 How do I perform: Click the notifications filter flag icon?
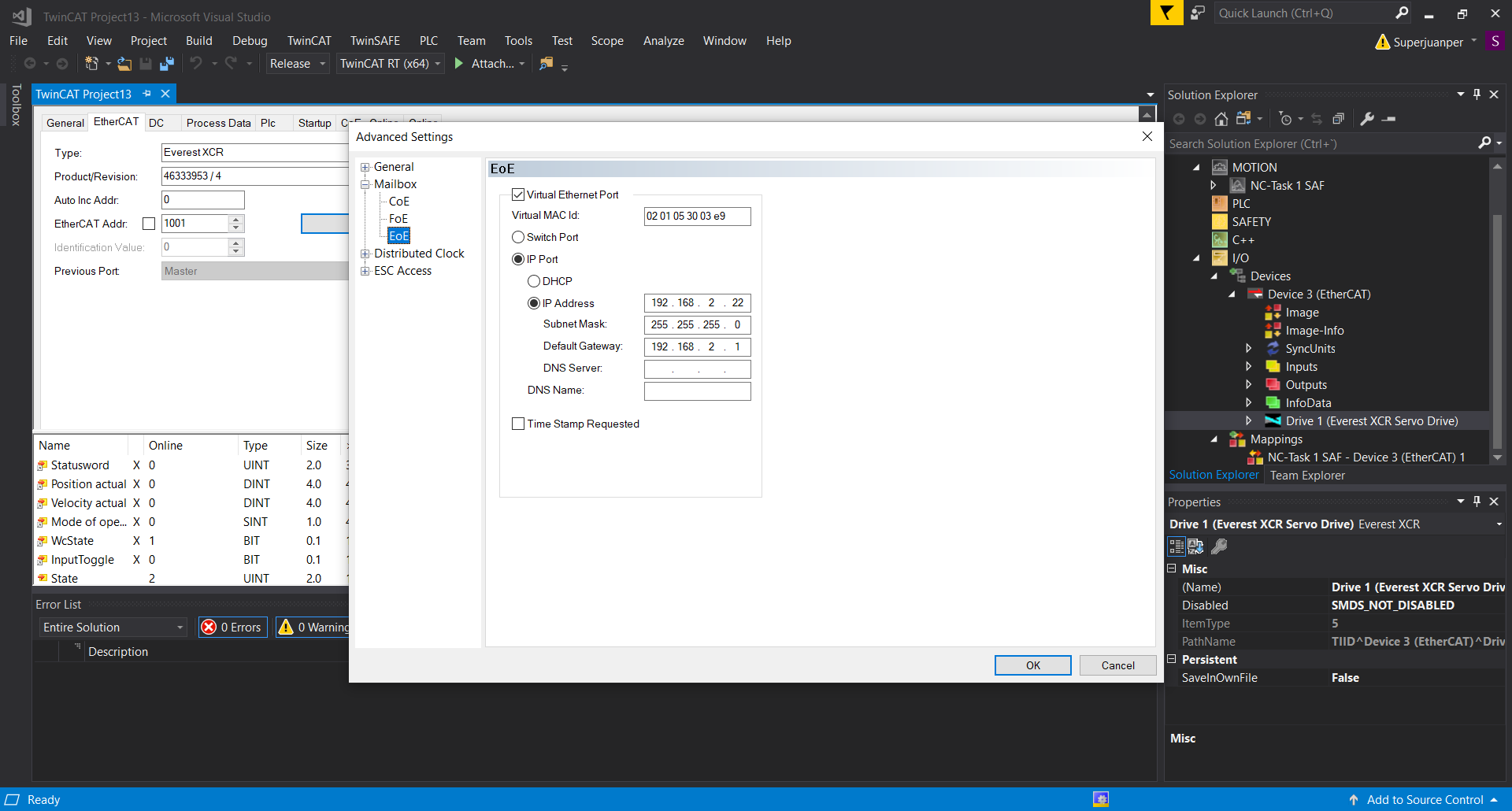(1166, 13)
